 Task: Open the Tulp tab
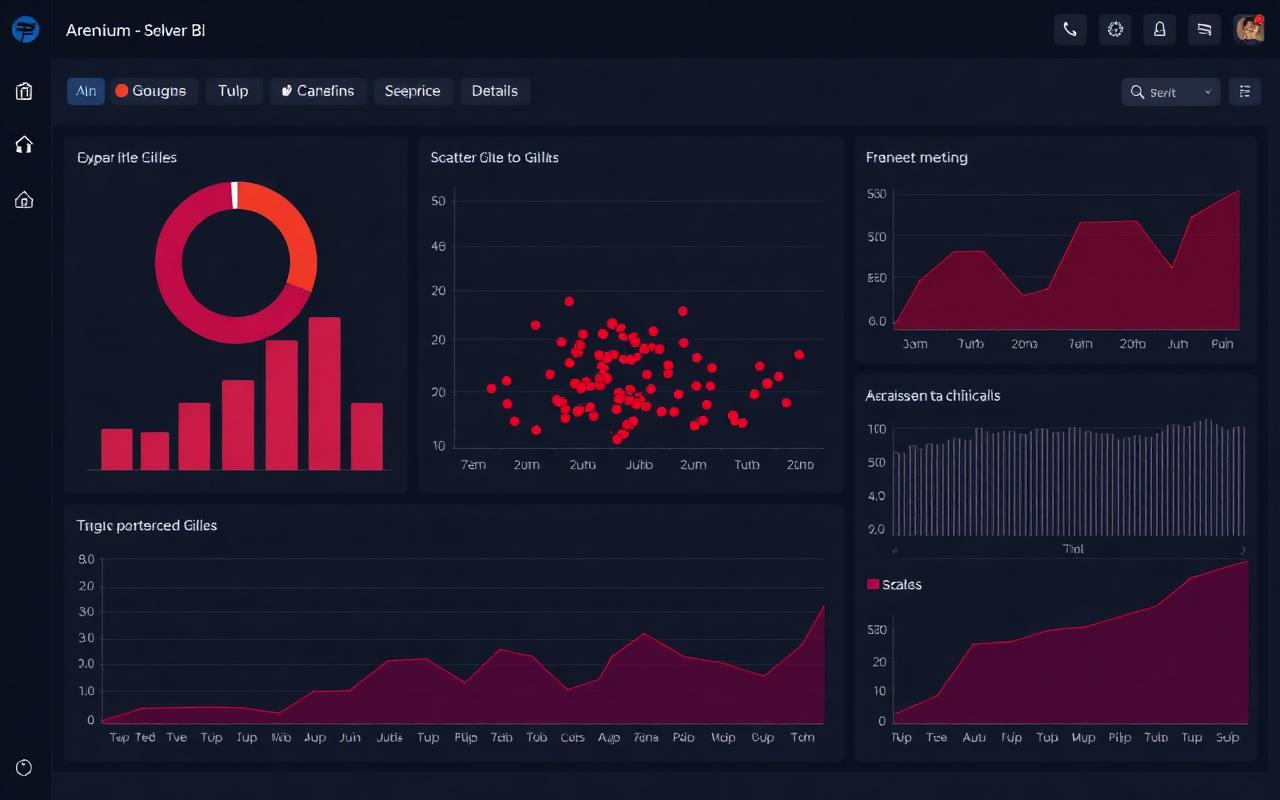[234, 91]
